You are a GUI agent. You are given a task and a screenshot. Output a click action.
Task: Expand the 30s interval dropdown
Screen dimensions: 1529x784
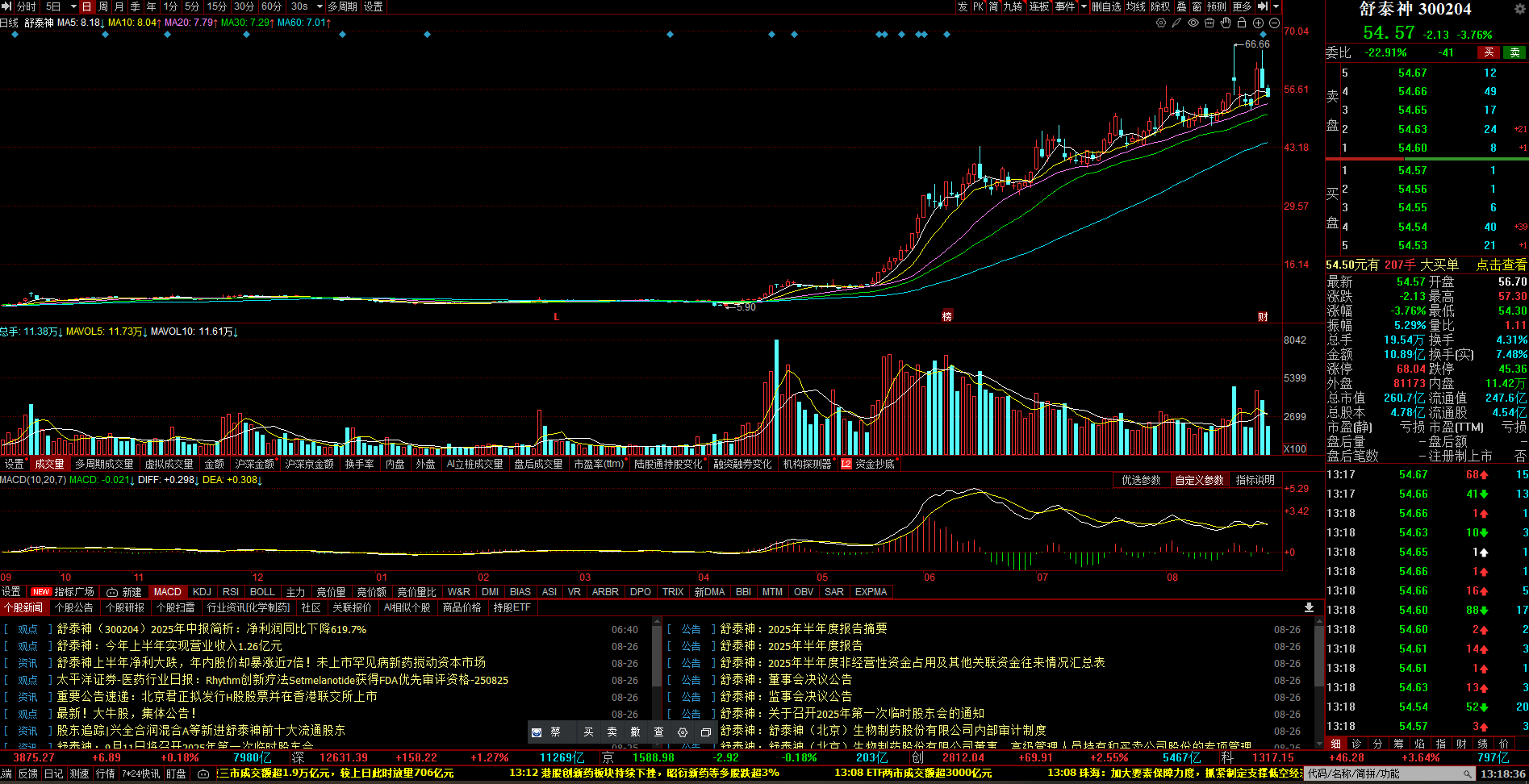318,6
